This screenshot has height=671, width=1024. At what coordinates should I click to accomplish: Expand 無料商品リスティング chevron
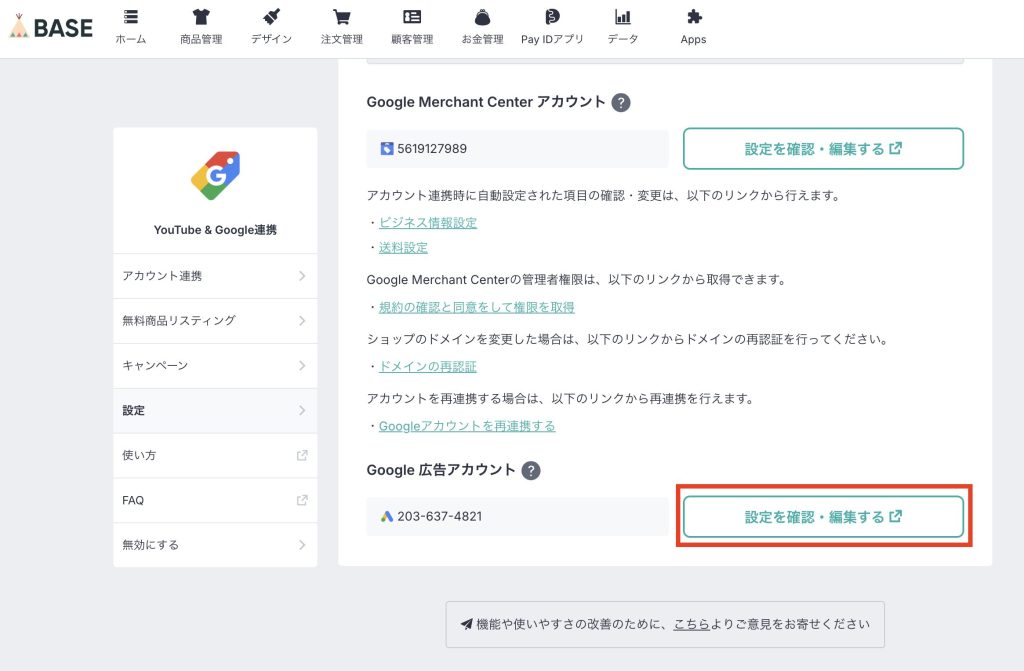point(302,321)
